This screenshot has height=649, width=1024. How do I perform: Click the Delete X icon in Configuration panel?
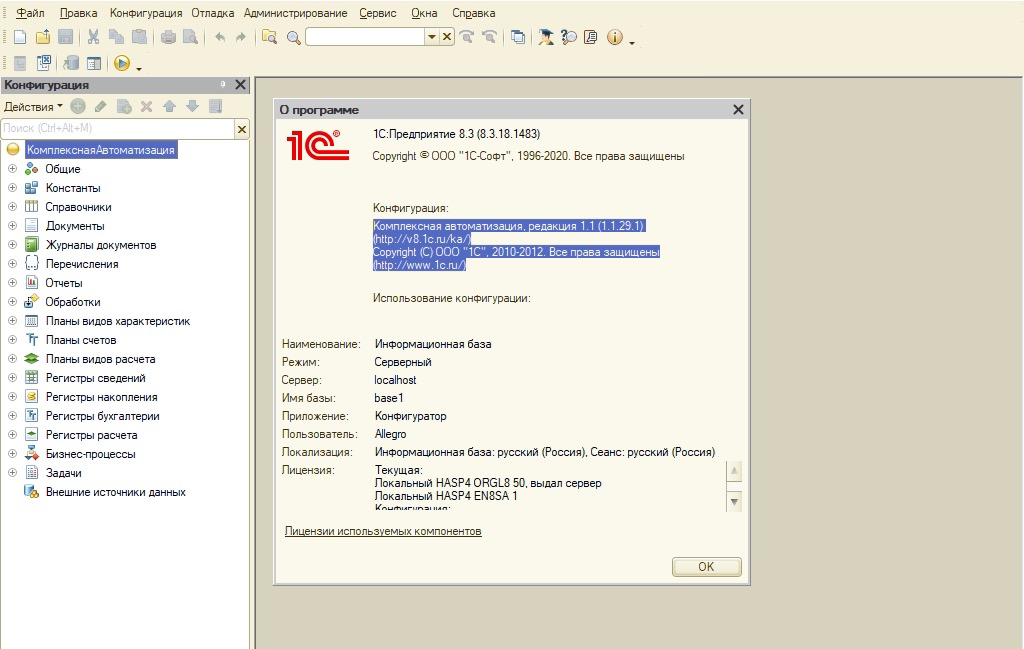pos(146,106)
